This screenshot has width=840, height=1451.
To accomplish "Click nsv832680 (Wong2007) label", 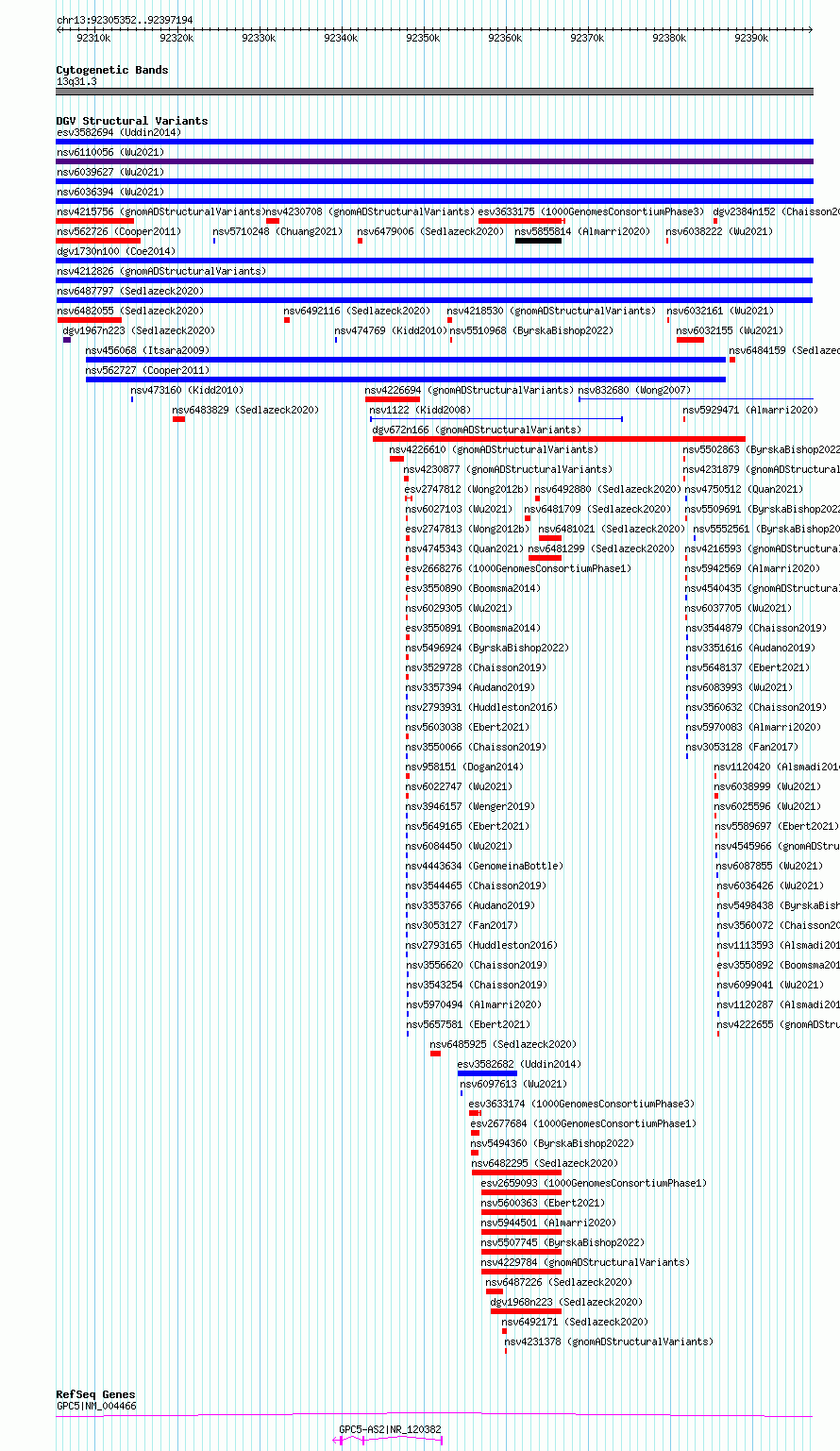I will click(634, 390).
